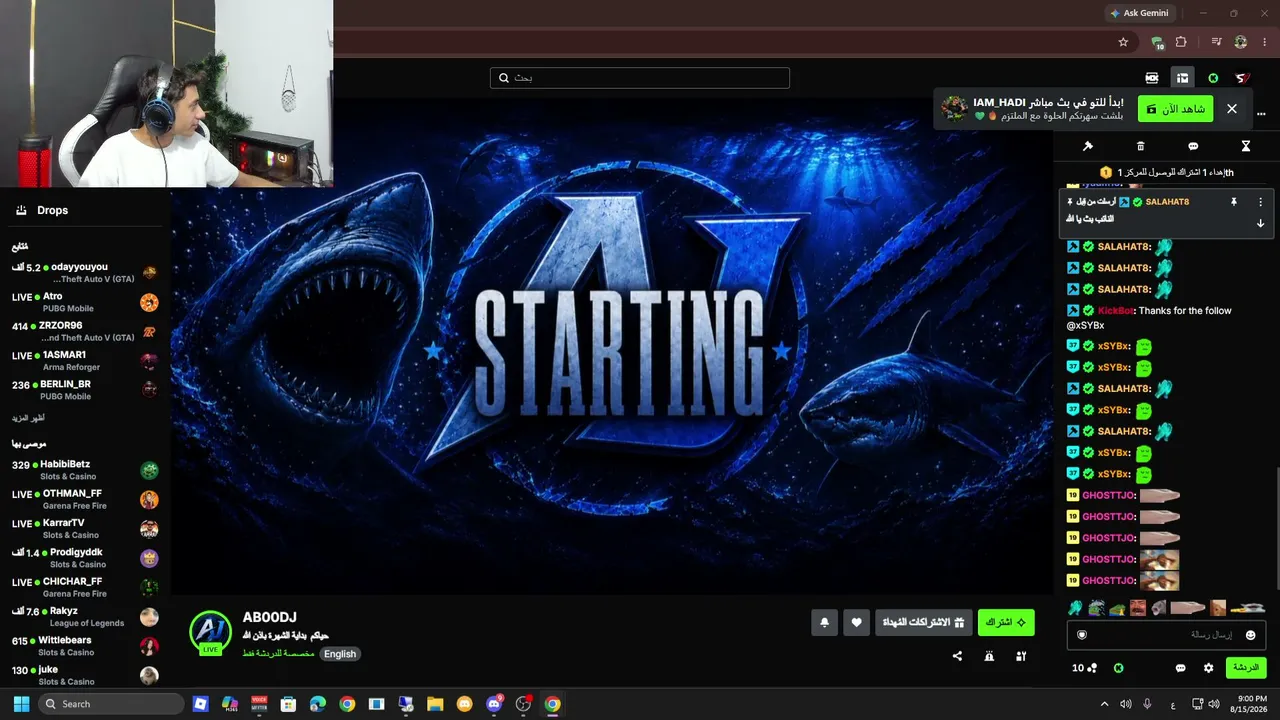Open ZRZOR96 channel in the sidebar
The image size is (1280, 720).
84,331
